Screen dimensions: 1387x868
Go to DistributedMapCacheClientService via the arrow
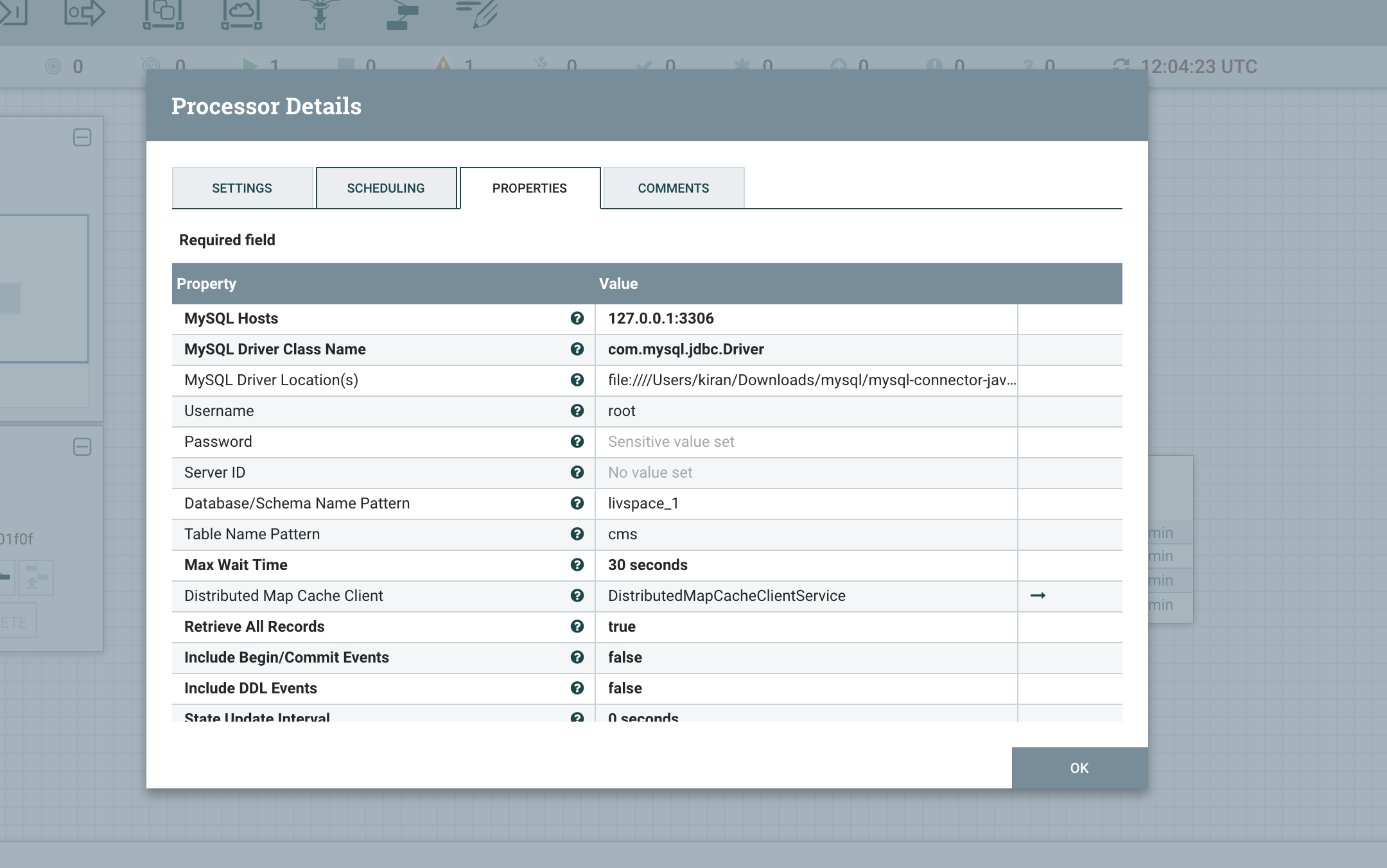tap(1039, 596)
